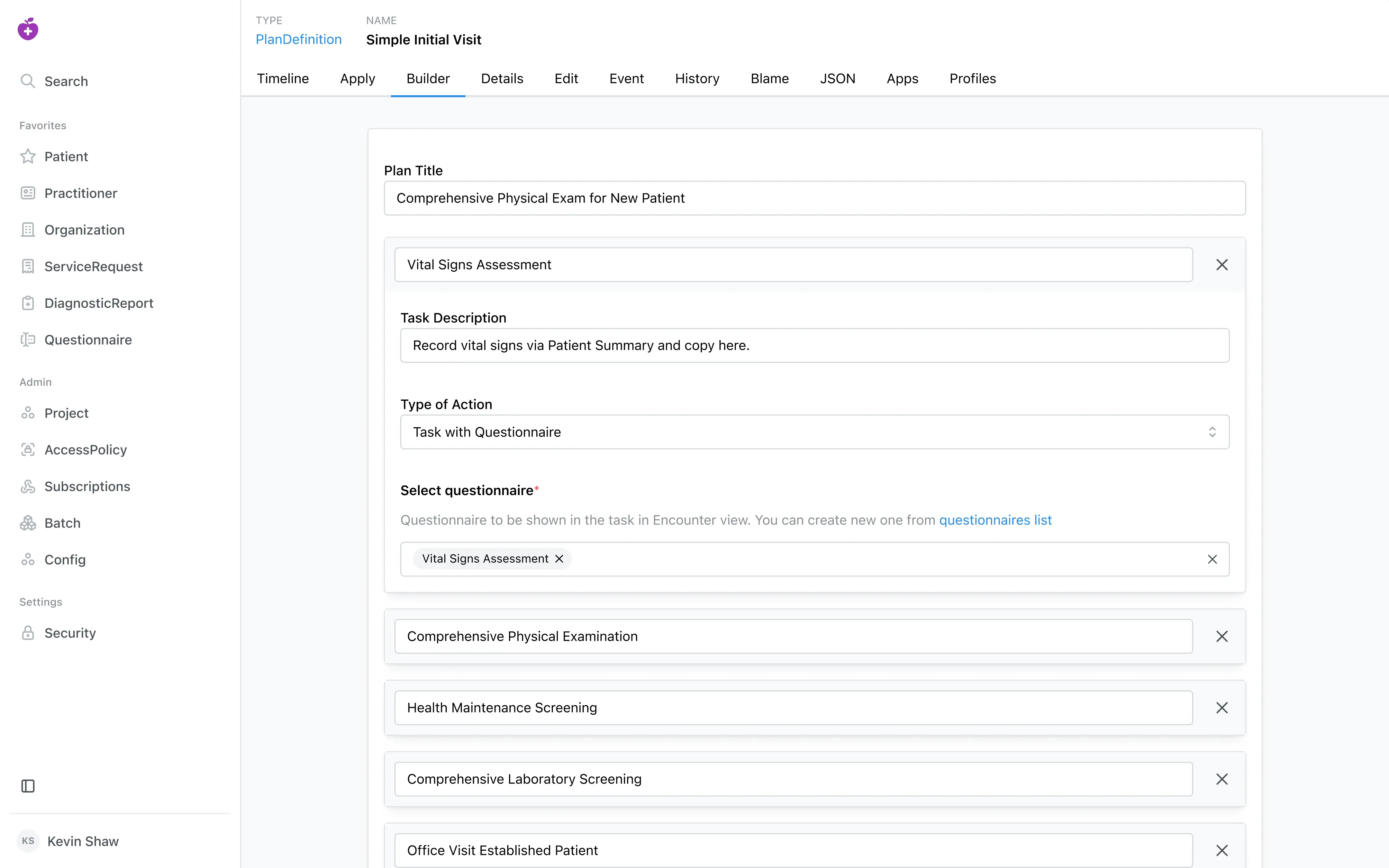
Task: Clear the questionnaire selection field
Action: [1212, 559]
